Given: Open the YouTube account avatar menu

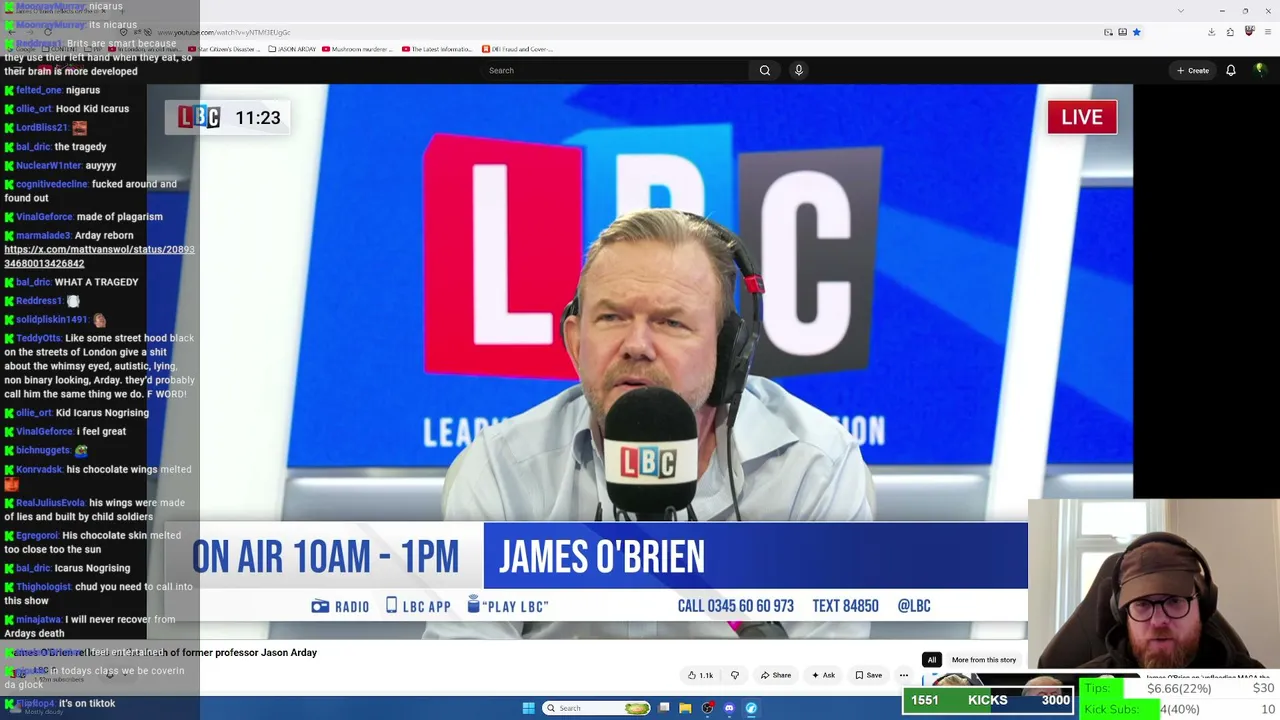Looking at the screenshot, I should 1259,70.
